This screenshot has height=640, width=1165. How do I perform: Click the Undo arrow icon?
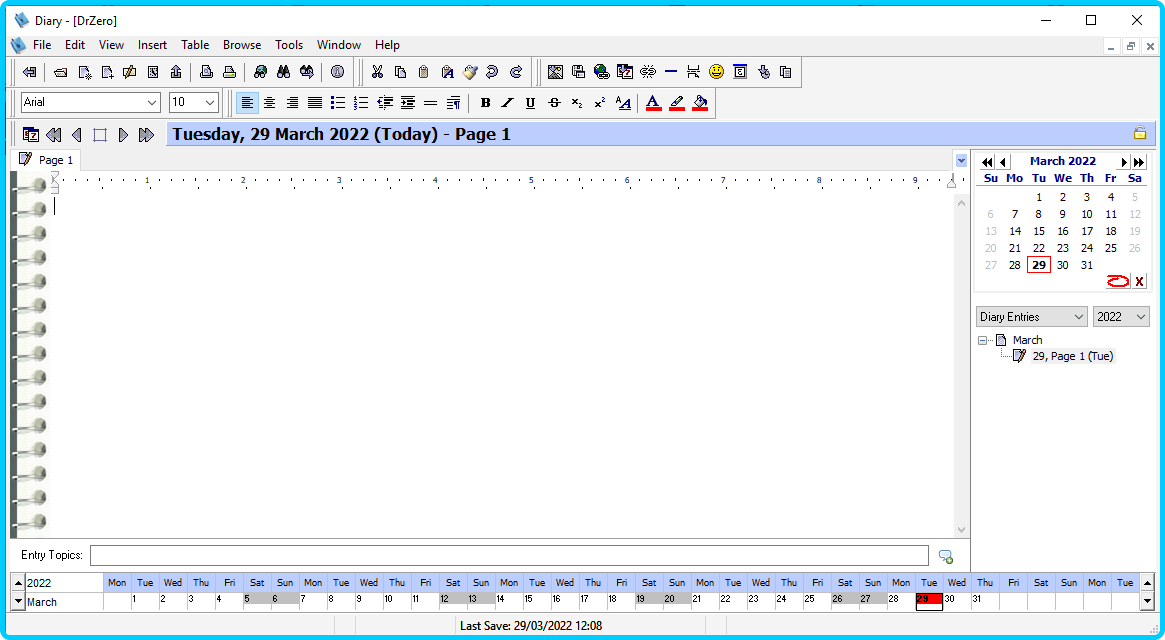[492, 72]
